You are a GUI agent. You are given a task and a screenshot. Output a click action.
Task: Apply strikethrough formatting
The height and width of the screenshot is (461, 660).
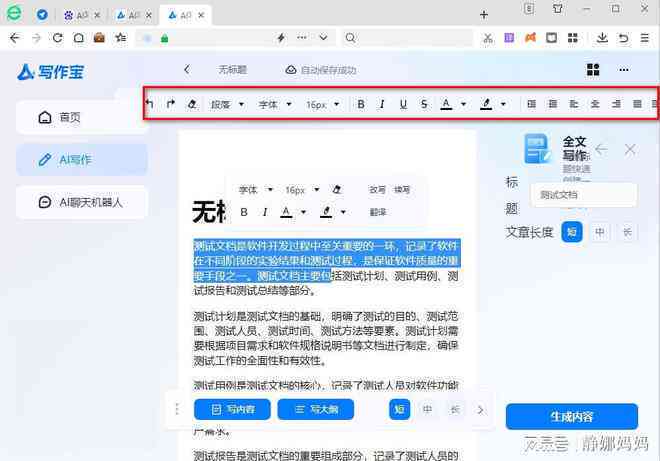tap(424, 104)
